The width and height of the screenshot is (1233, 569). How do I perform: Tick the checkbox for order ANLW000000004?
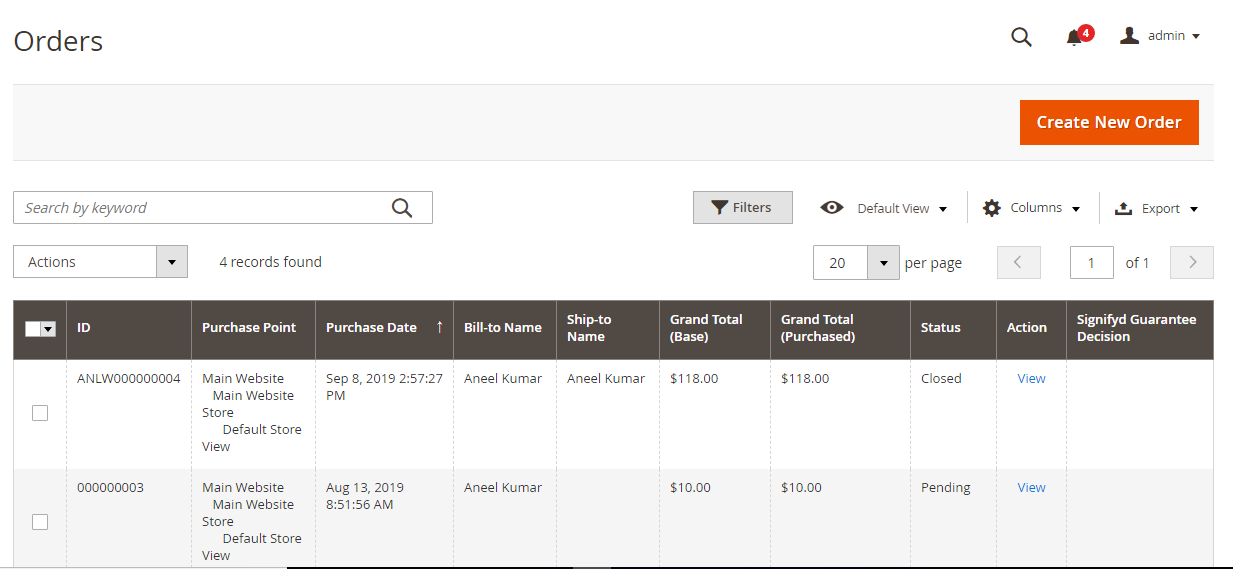coord(40,413)
